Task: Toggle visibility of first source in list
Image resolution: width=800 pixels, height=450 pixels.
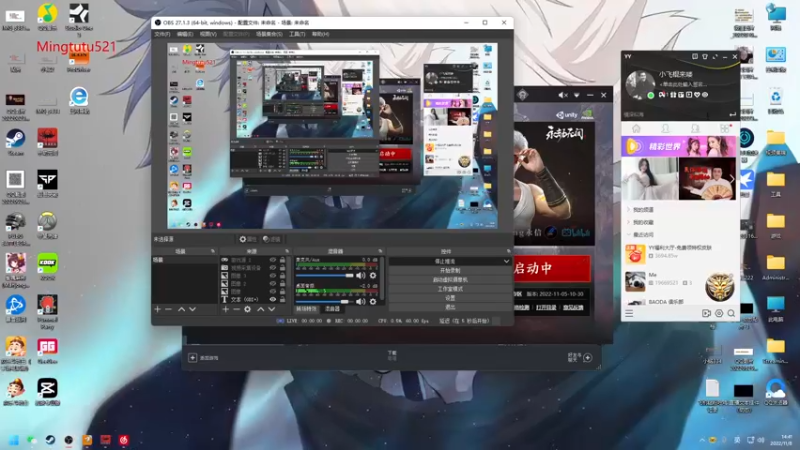Action: click(273, 260)
